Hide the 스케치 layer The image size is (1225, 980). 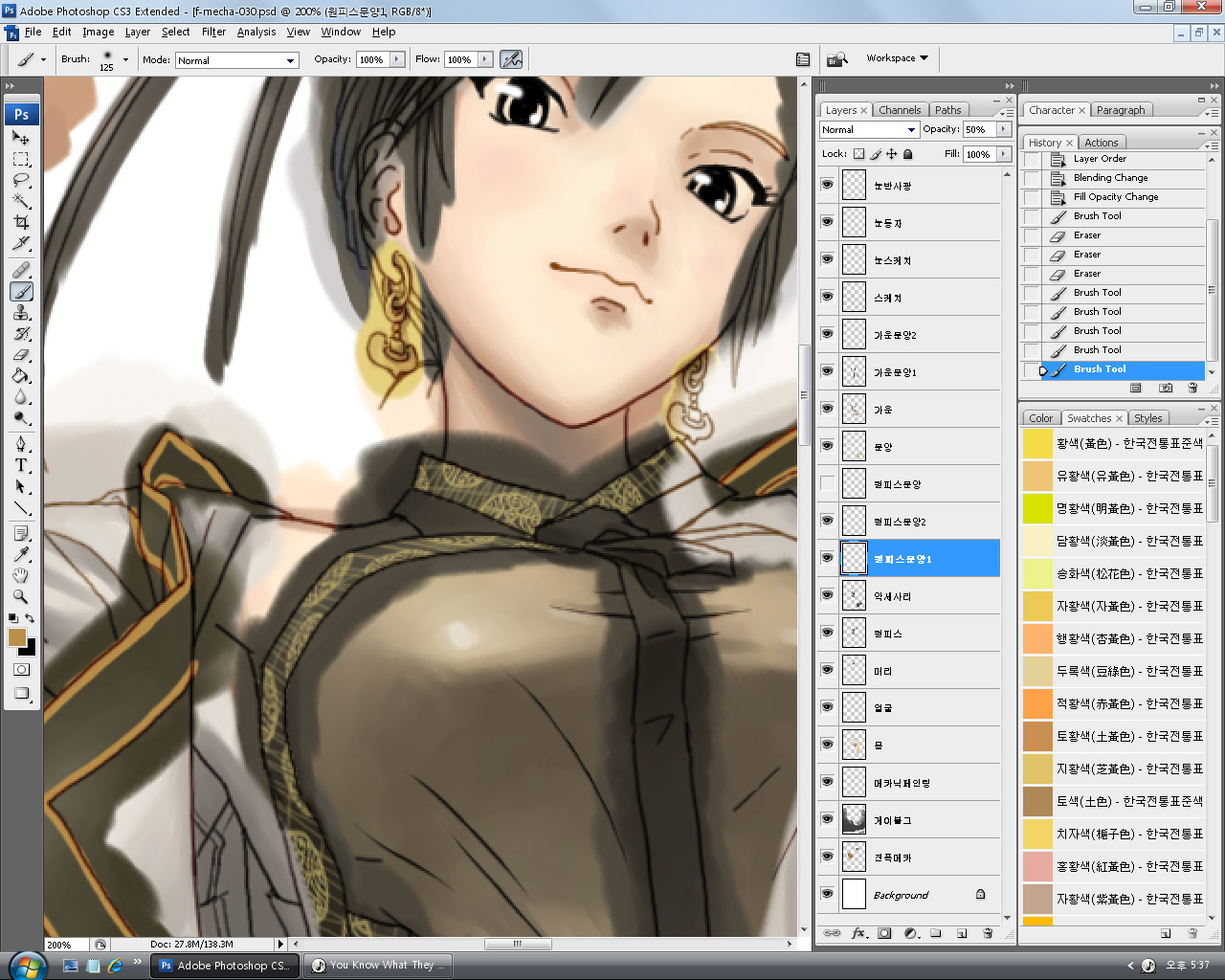point(827,297)
